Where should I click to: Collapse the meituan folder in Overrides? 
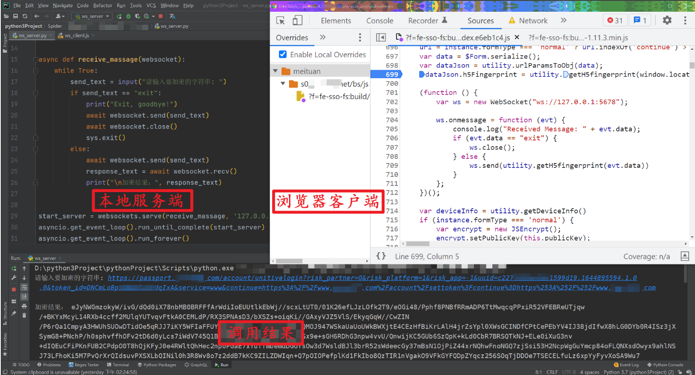tap(275, 71)
